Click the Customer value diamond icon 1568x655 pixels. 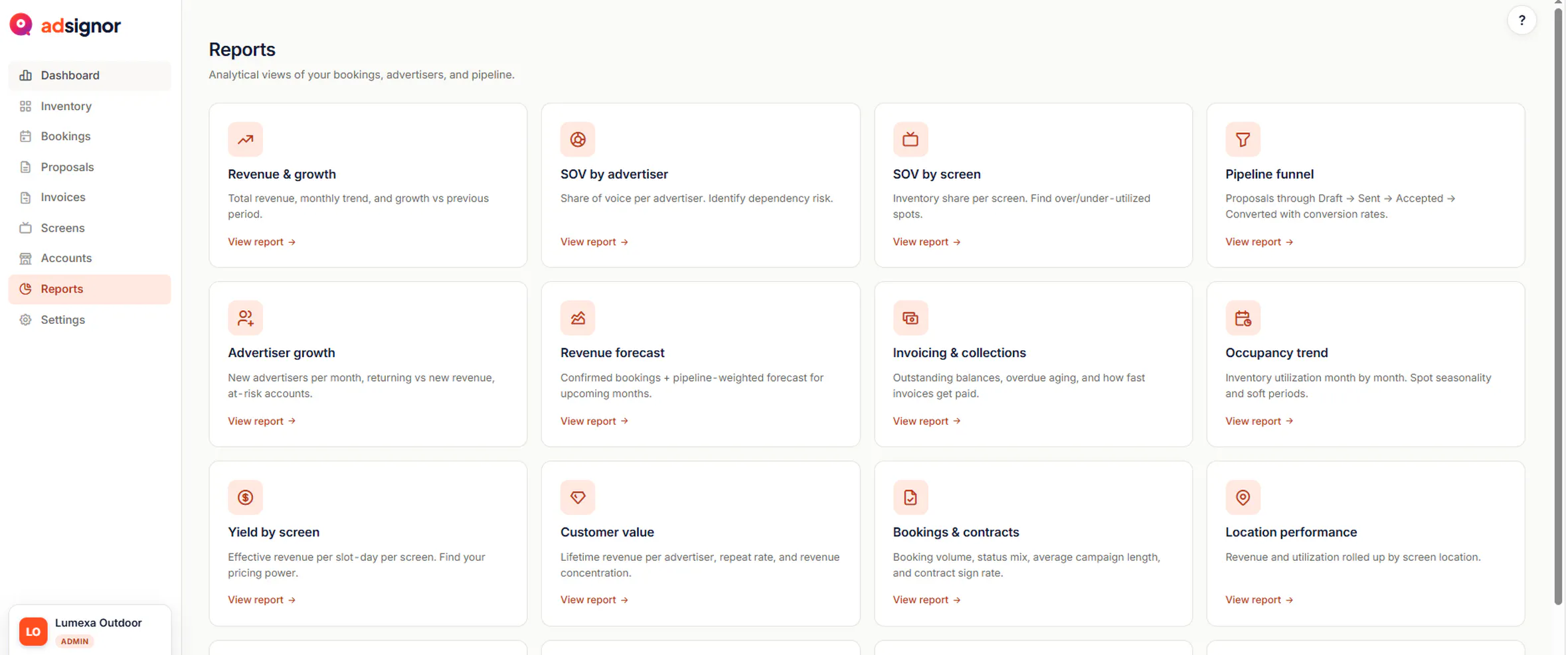(x=578, y=497)
